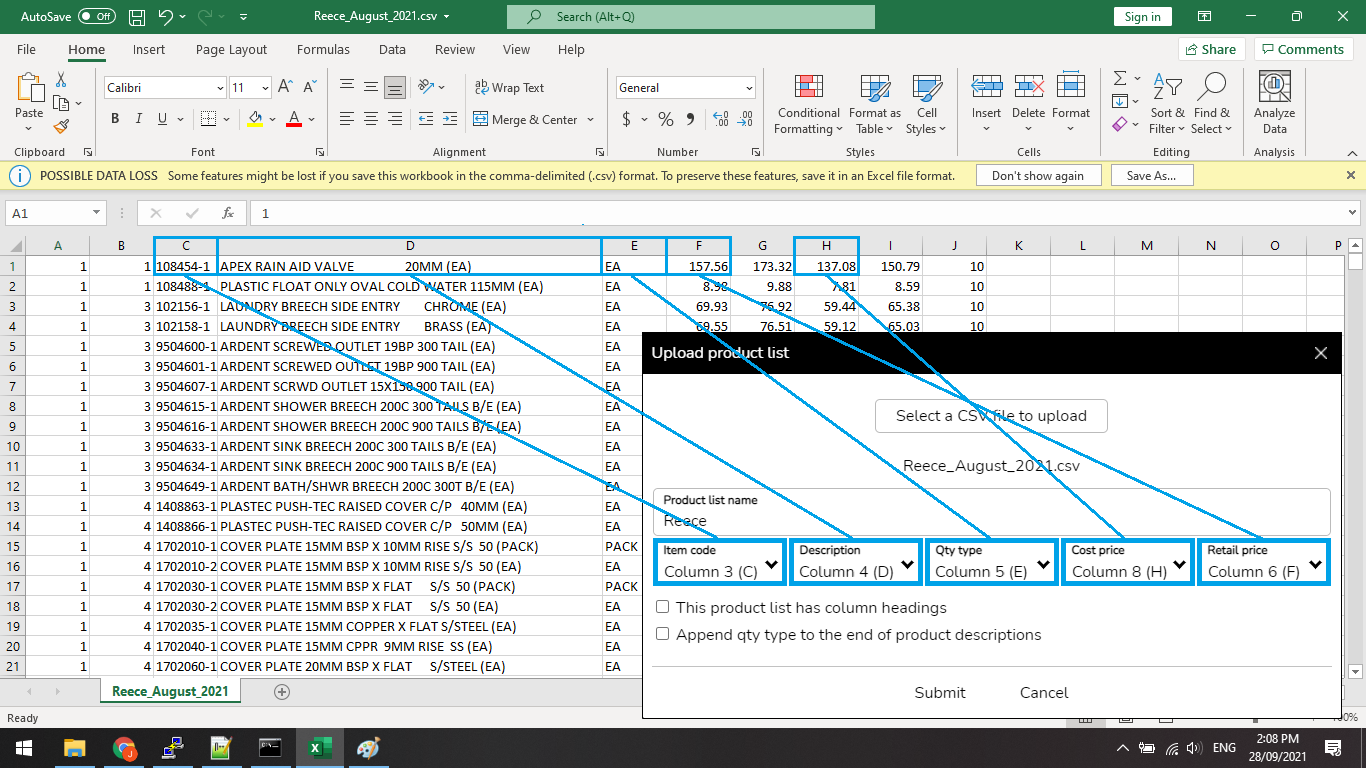Click Cancel in upload dialog
This screenshot has height=768, width=1366.
pos(1044,692)
